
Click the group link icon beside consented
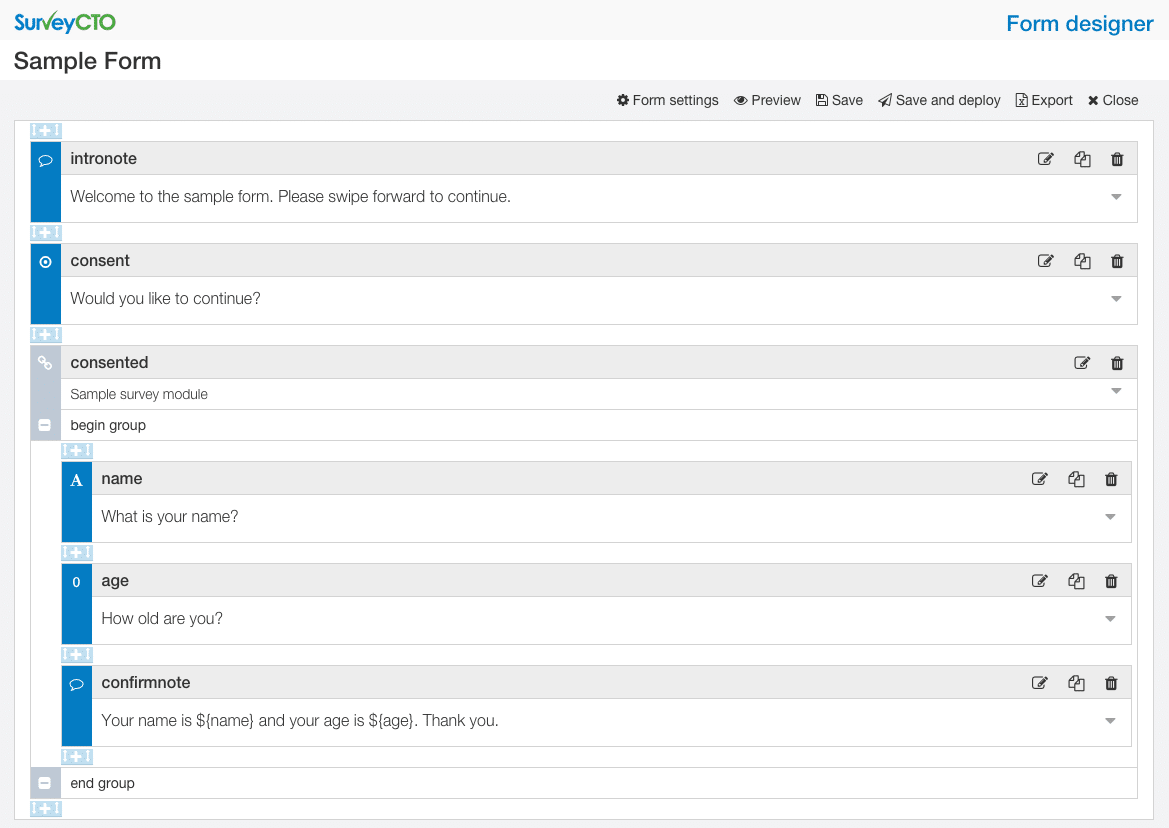(x=45, y=363)
